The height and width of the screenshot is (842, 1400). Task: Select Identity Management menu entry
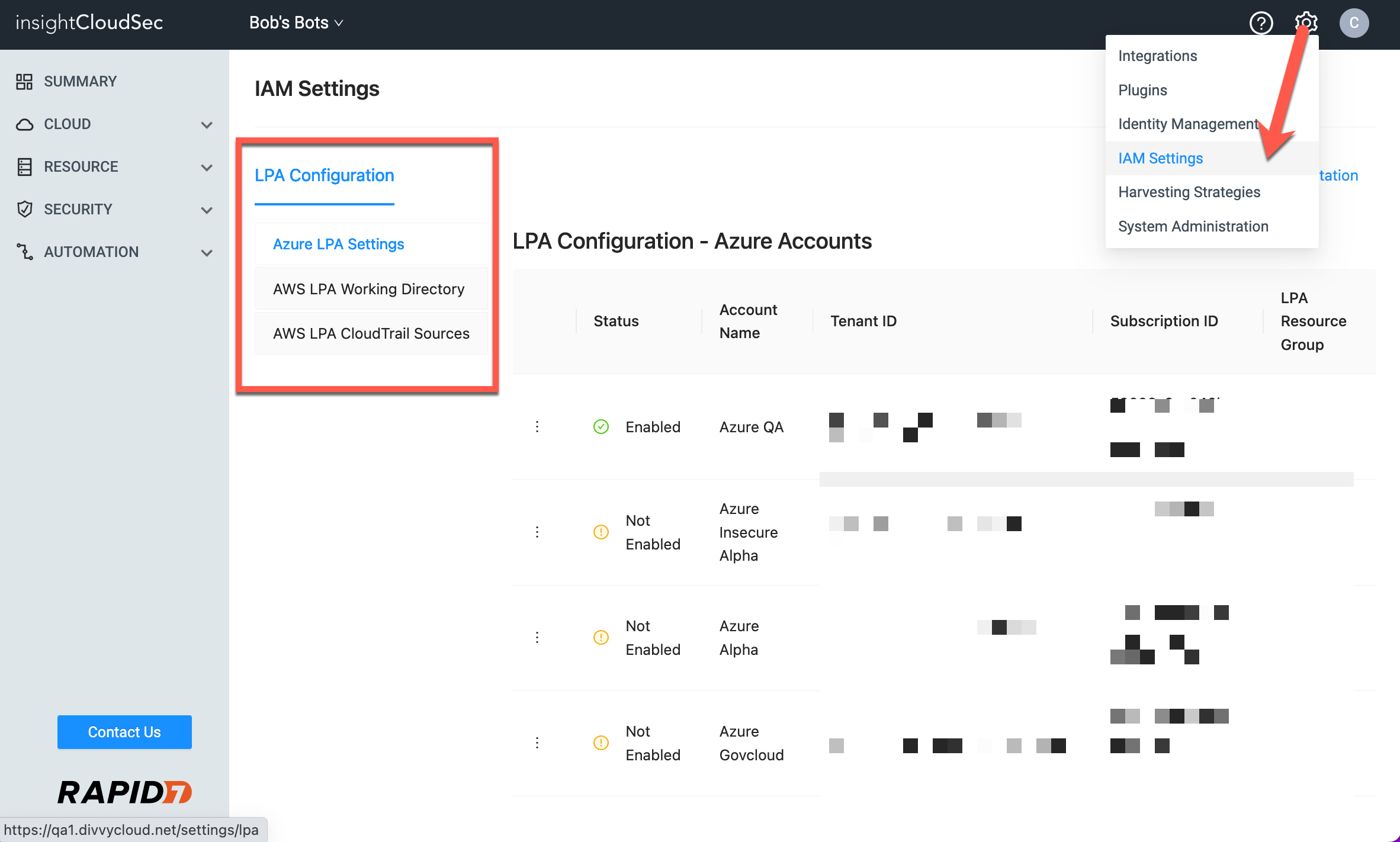pyautogui.click(x=1212, y=124)
